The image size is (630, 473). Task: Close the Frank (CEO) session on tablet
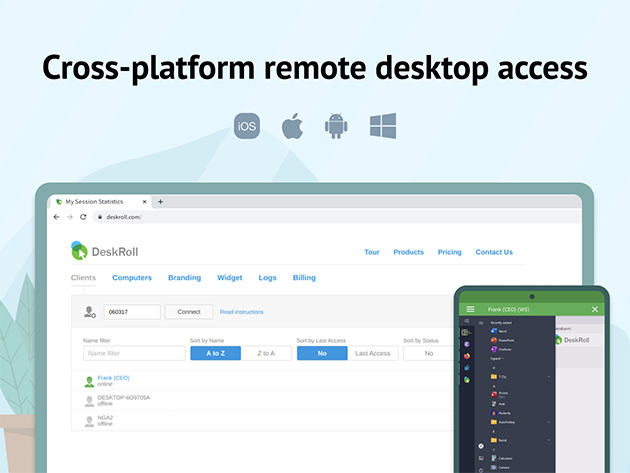tap(595, 309)
